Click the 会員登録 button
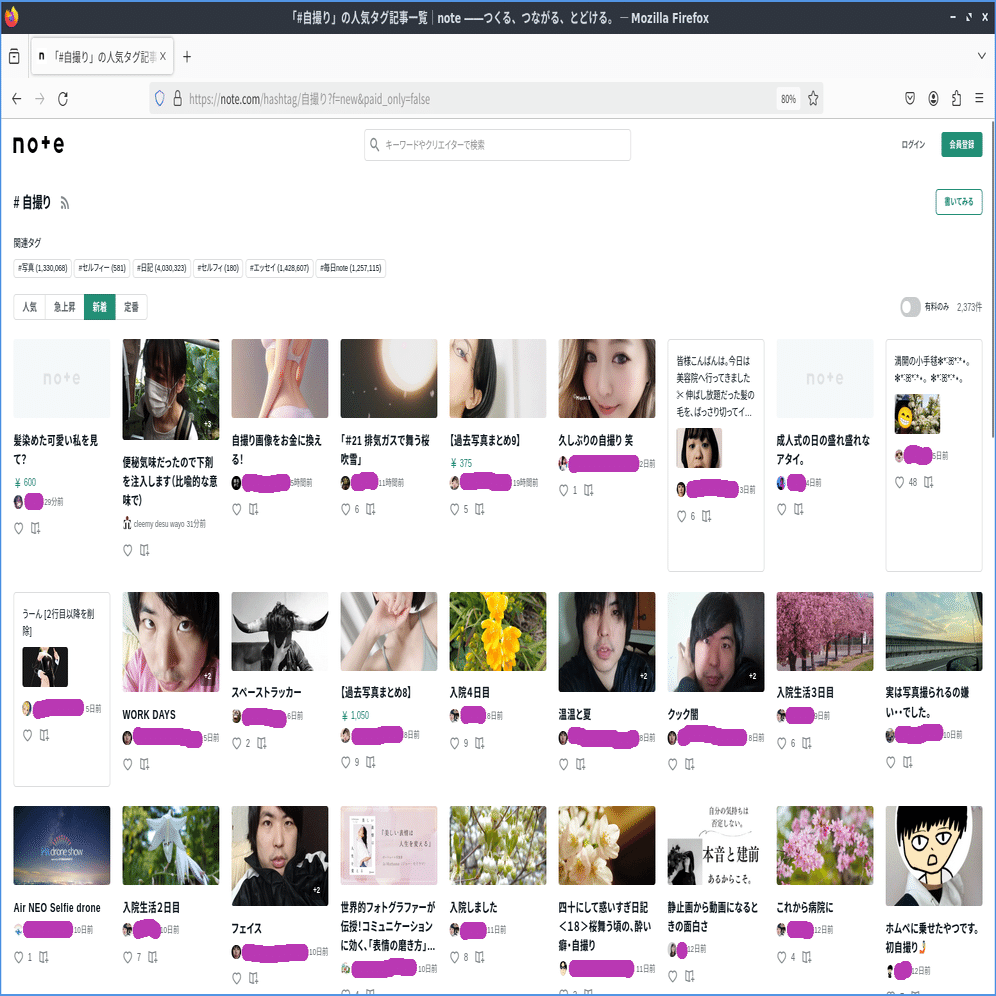This screenshot has height=996, width=996. pos(962,144)
